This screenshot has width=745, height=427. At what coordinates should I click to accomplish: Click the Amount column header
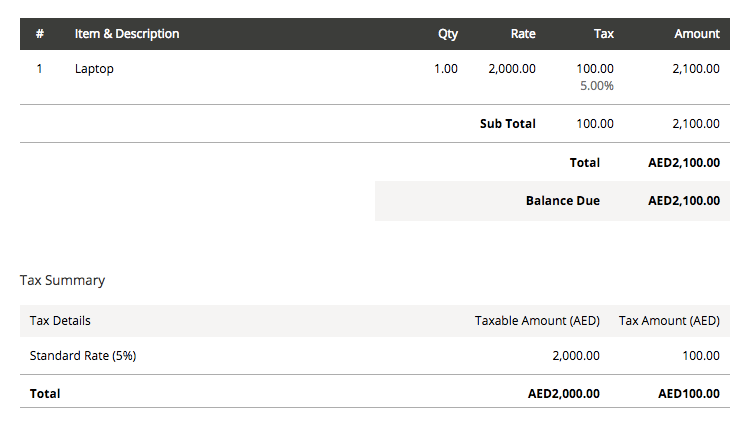point(696,34)
